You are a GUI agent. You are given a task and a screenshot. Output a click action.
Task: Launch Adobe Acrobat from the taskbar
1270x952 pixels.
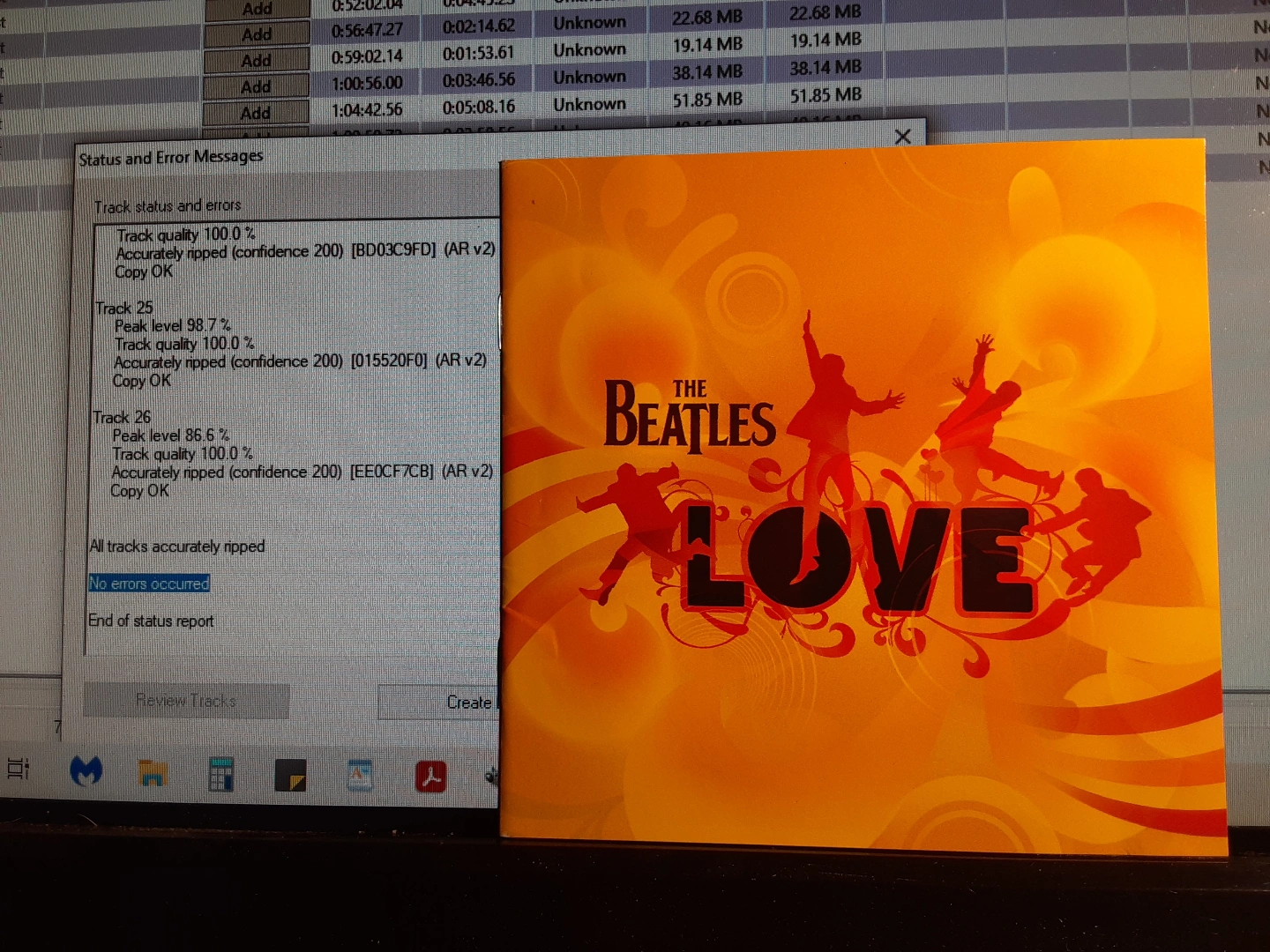click(x=430, y=777)
